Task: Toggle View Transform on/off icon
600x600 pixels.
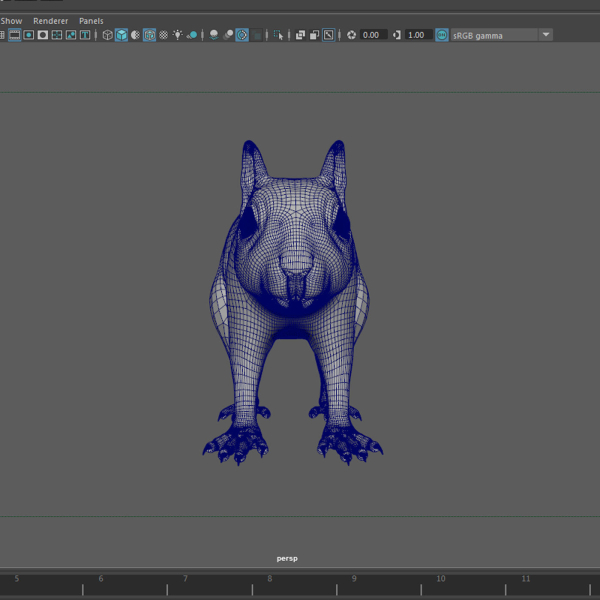Action: coord(442,35)
